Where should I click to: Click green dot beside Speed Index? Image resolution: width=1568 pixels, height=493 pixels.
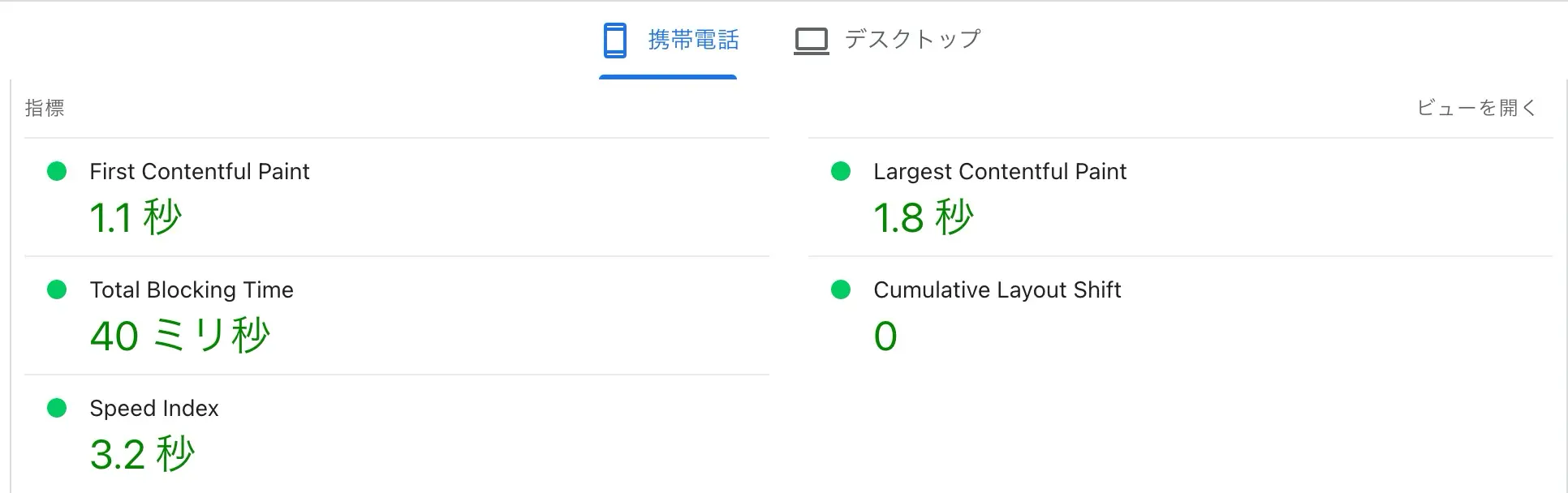[57, 408]
